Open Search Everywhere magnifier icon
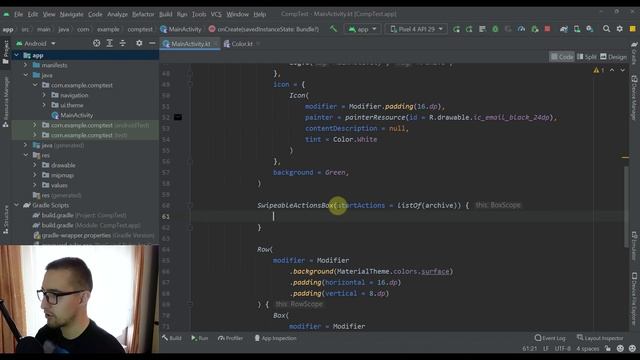The width and height of the screenshot is (640, 360). [607, 29]
